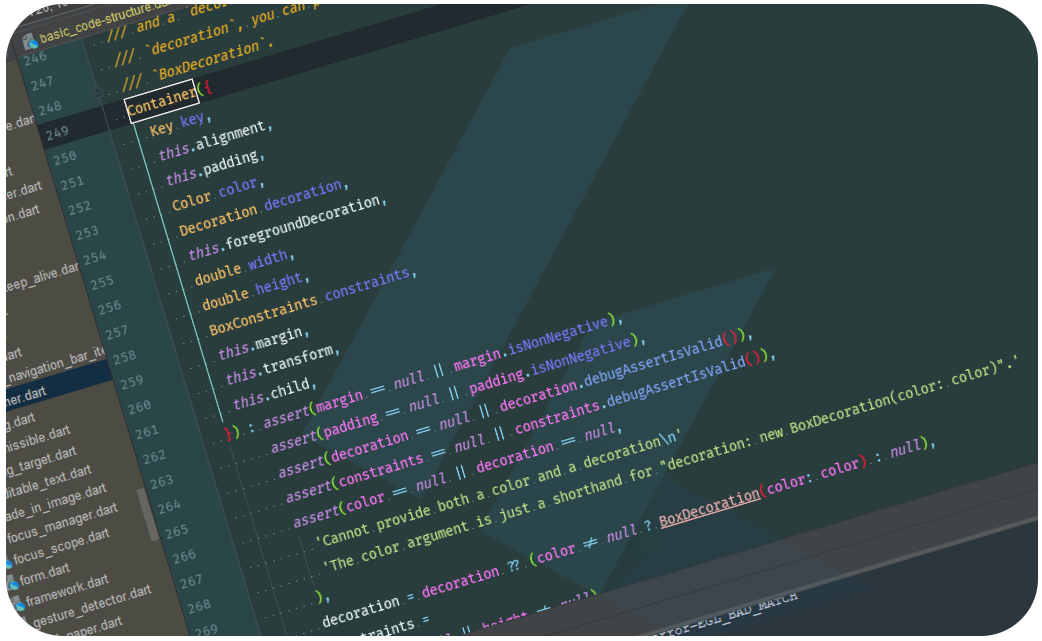Screen dimensions: 1042x641
Task: Click 'constraints.debugAssertIsValid()' call
Action: click(x=639, y=391)
